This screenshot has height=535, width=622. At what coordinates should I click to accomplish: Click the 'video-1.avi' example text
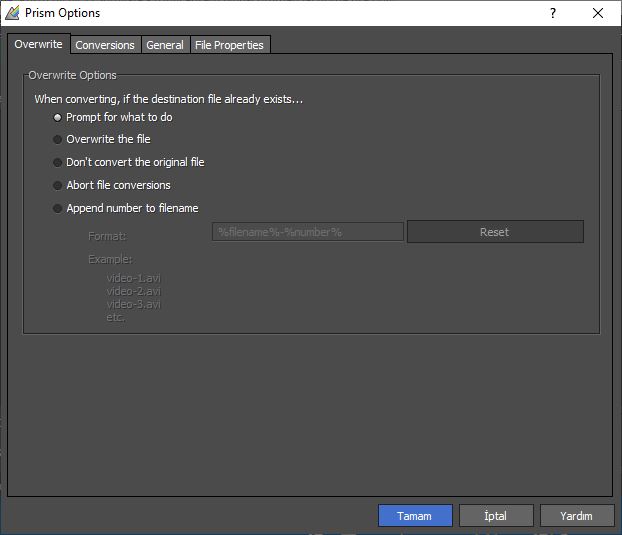pyautogui.click(x=134, y=278)
